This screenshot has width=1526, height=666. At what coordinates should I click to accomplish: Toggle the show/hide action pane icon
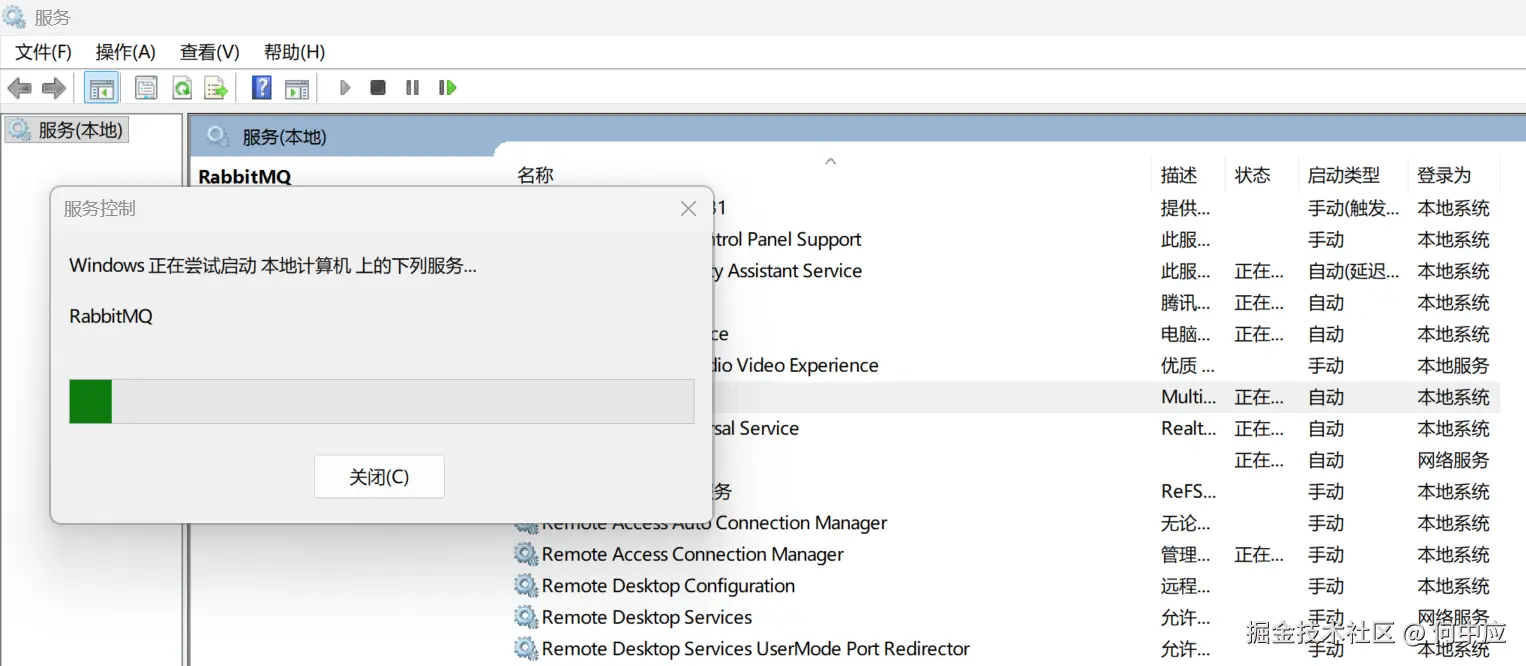pyautogui.click(x=297, y=88)
